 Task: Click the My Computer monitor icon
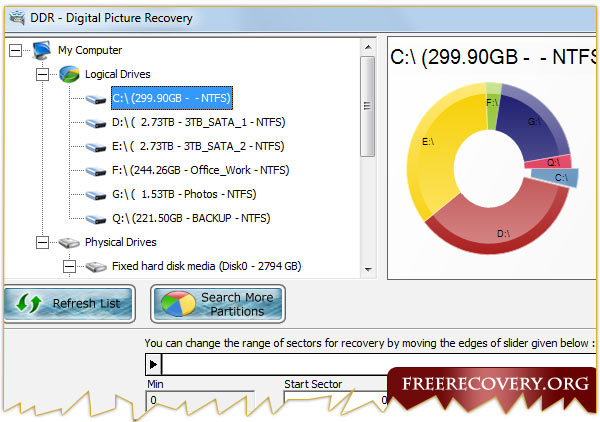(x=42, y=50)
